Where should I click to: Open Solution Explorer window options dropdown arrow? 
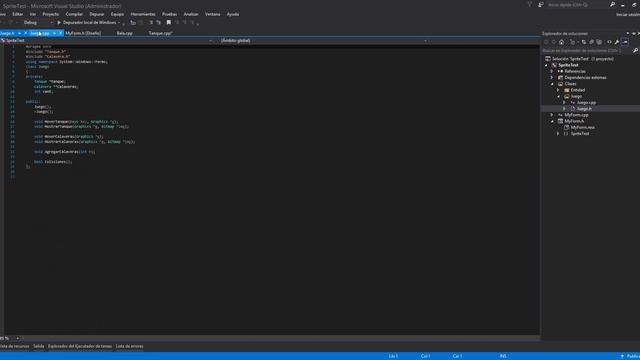[628, 33]
